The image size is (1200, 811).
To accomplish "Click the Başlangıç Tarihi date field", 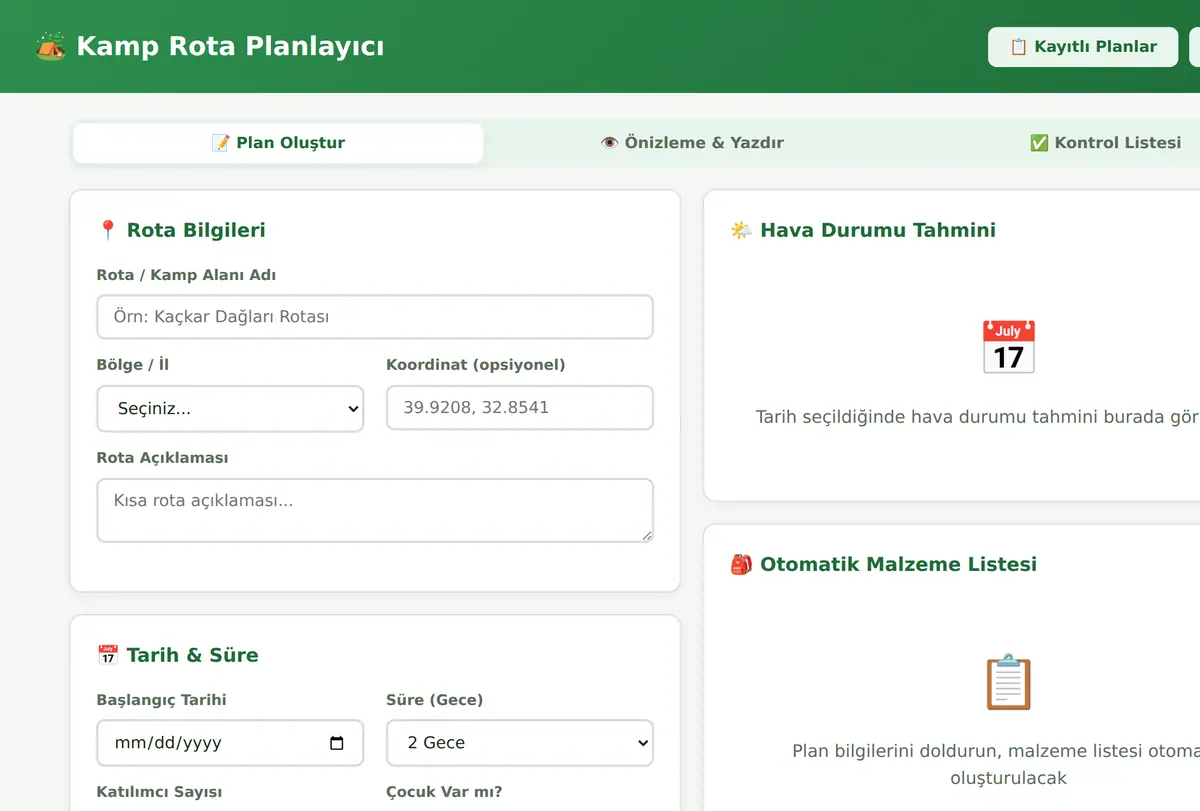I will click(x=230, y=743).
